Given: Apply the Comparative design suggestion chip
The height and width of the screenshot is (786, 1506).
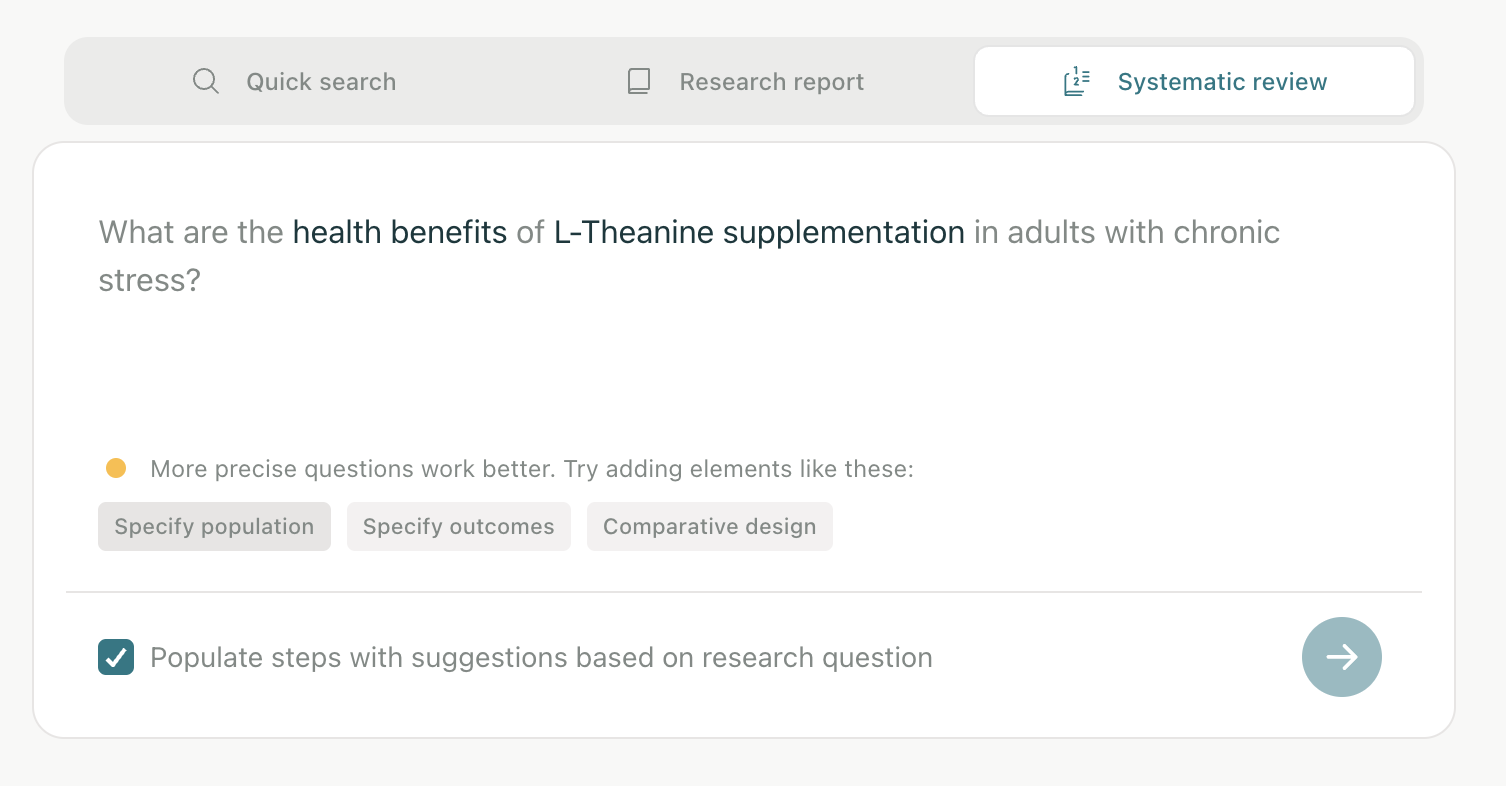Looking at the screenshot, I should [709, 526].
